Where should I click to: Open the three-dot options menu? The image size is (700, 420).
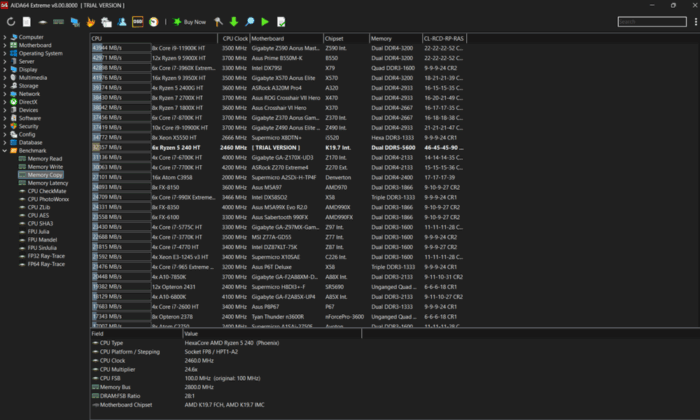tap(696, 21)
